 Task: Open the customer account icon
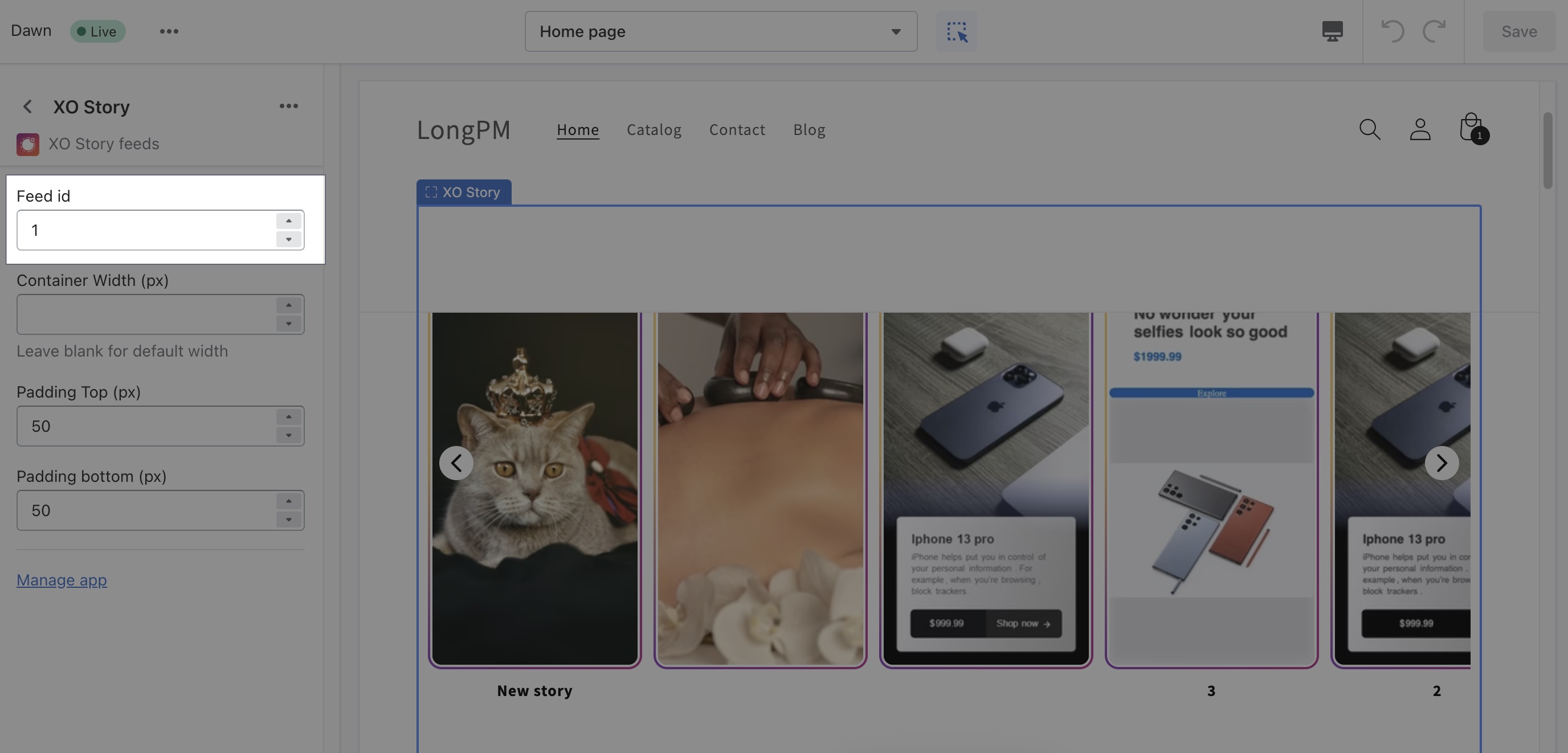pyautogui.click(x=1419, y=129)
